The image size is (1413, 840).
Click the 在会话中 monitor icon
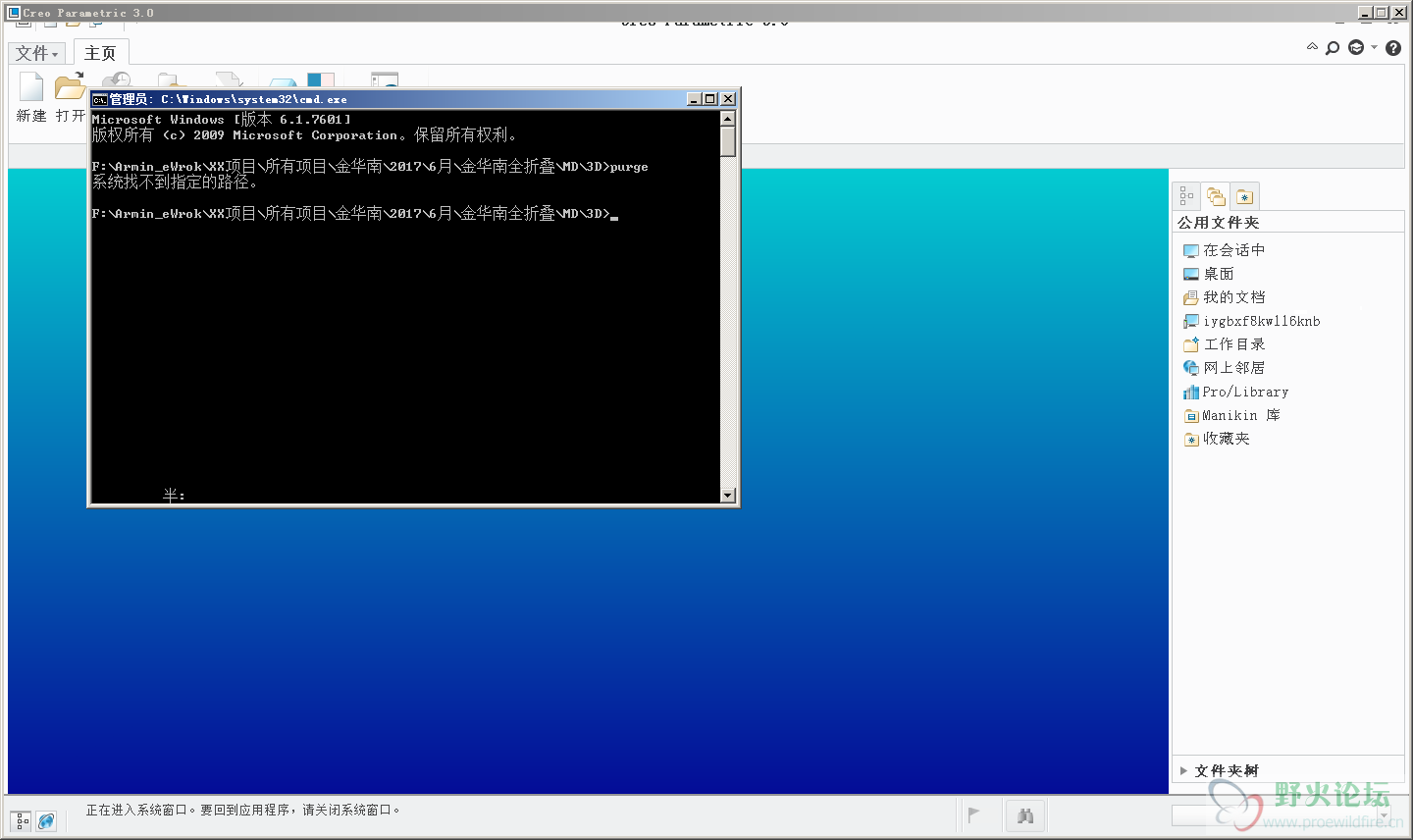point(1191,251)
